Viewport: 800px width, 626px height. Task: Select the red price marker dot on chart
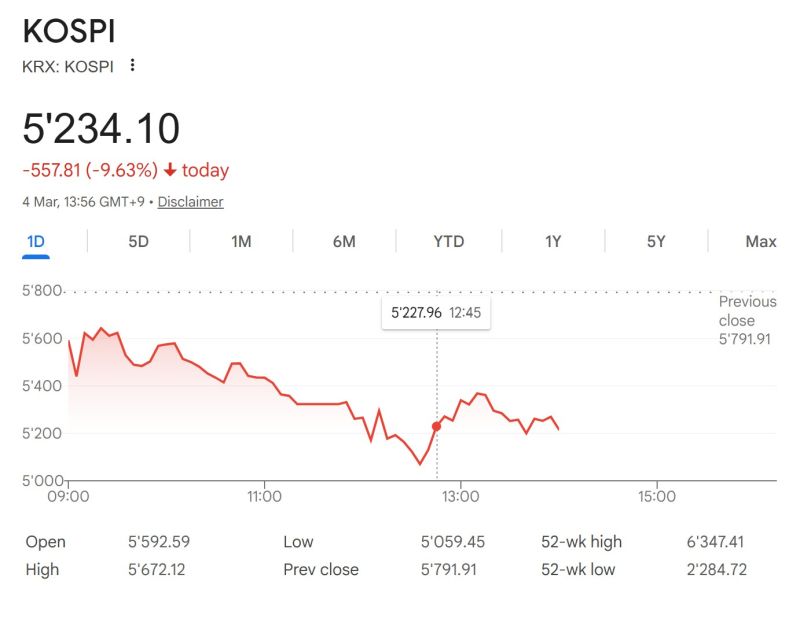tap(437, 425)
